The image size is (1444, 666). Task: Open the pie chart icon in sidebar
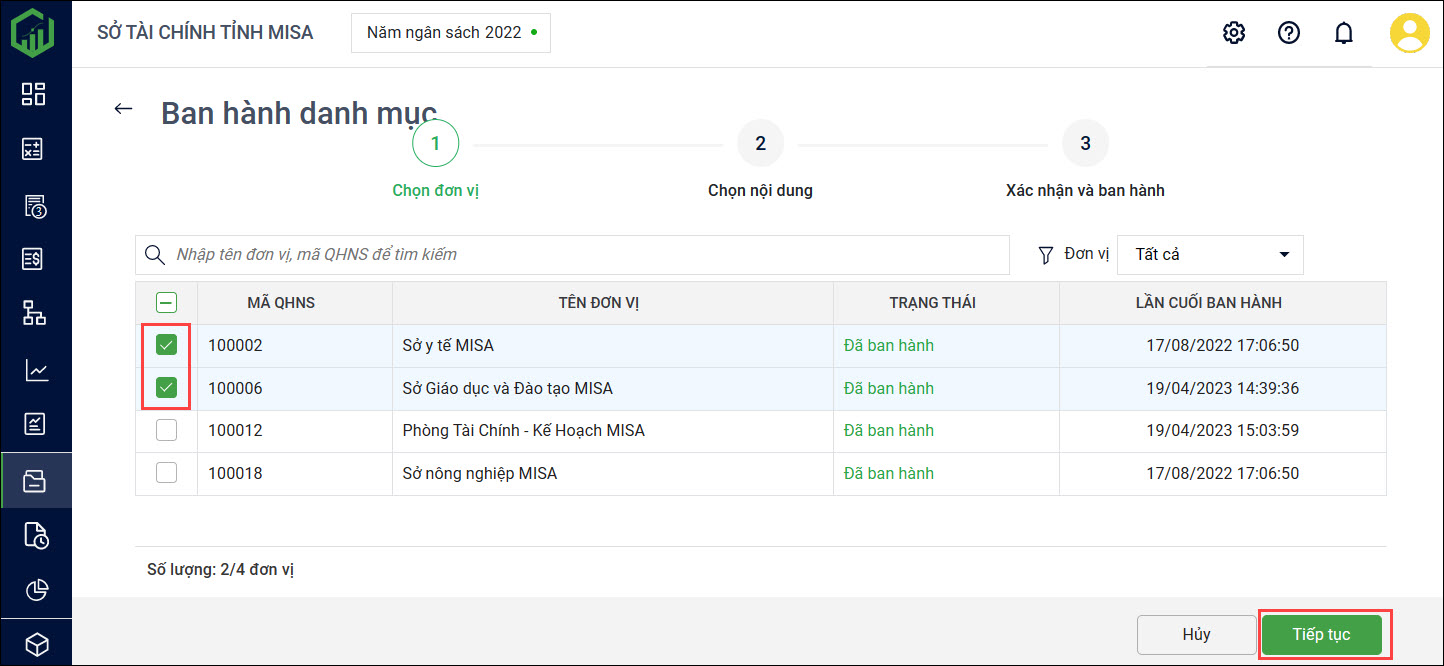click(x=36, y=590)
